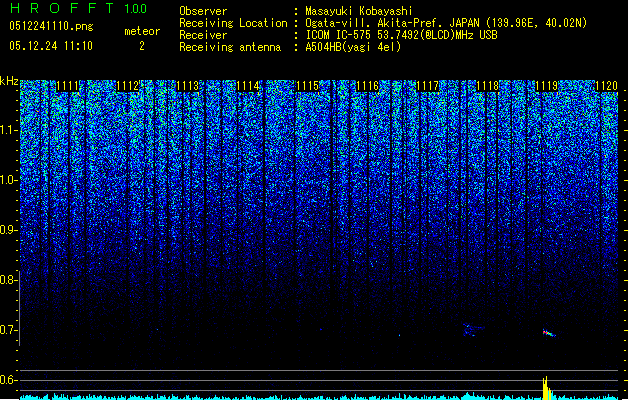Click the 0.6 kHz axis label

(x=8, y=380)
